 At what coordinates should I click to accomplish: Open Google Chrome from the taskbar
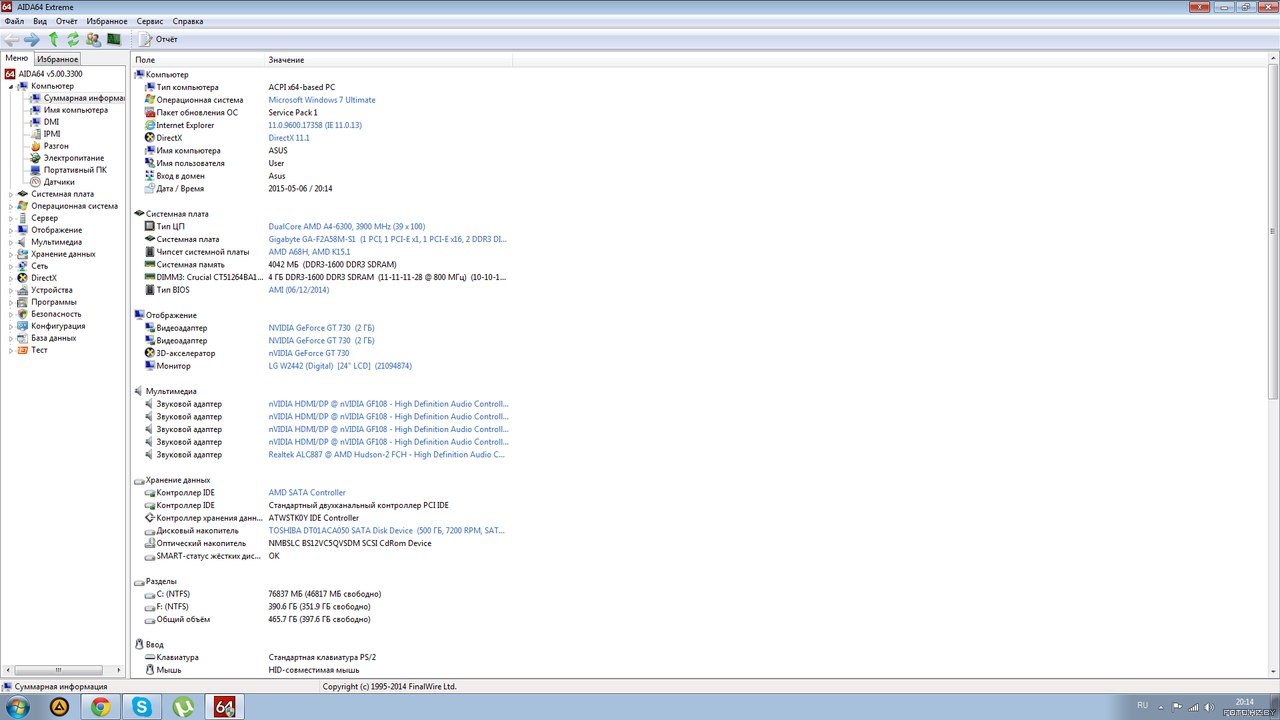pyautogui.click(x=100, y=707)
